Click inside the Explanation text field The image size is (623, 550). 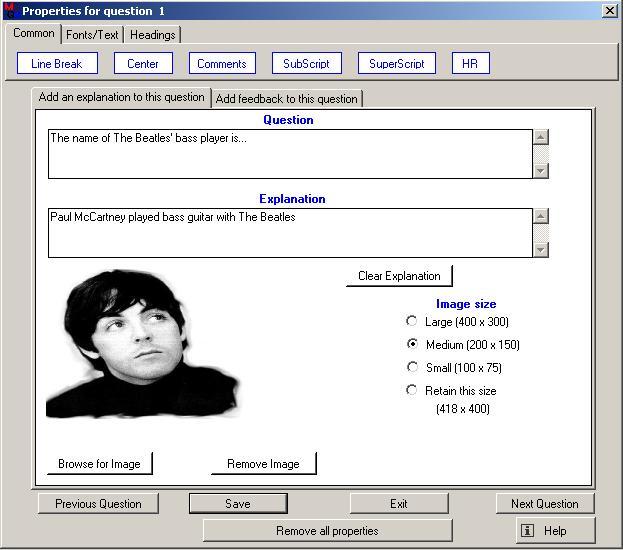(290, 232)
